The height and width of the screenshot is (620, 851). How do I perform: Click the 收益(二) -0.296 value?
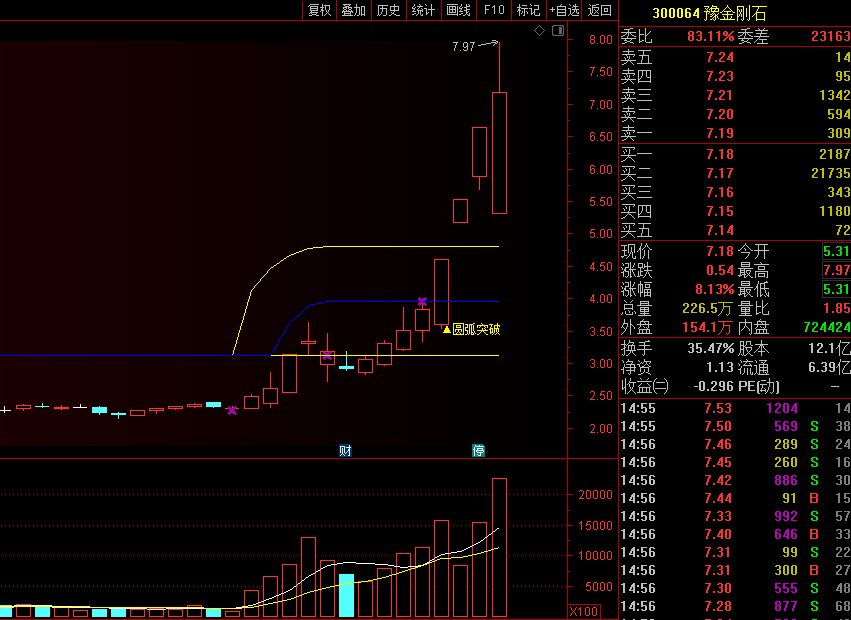(x=714, y=387)
